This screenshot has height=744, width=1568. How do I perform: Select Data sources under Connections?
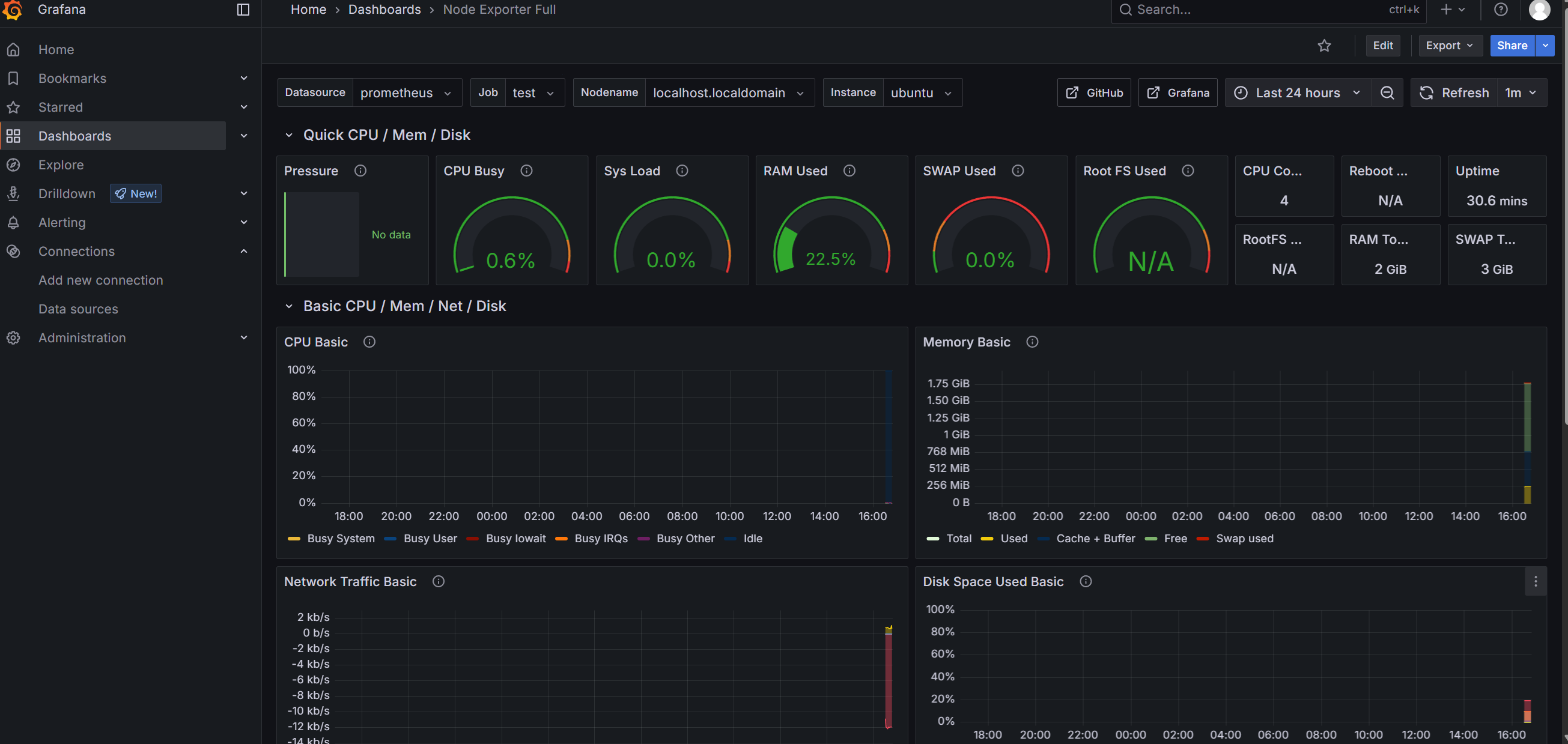(78, 309)
